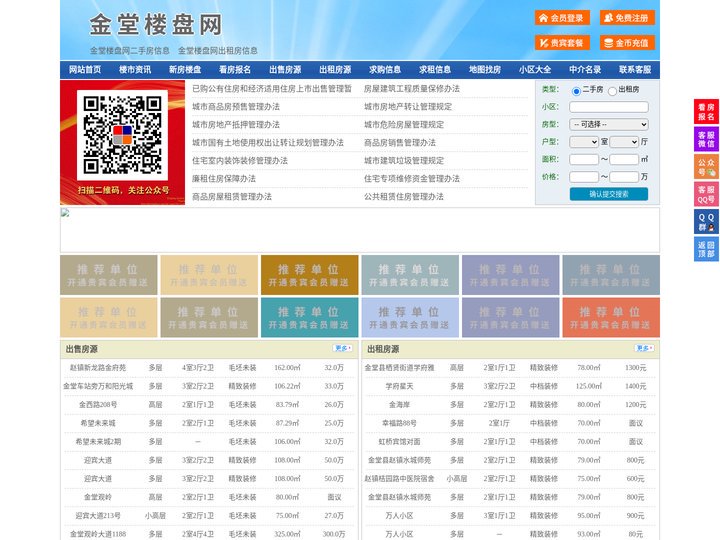Open 商品房销售管理办法 link

coord(400,143)
